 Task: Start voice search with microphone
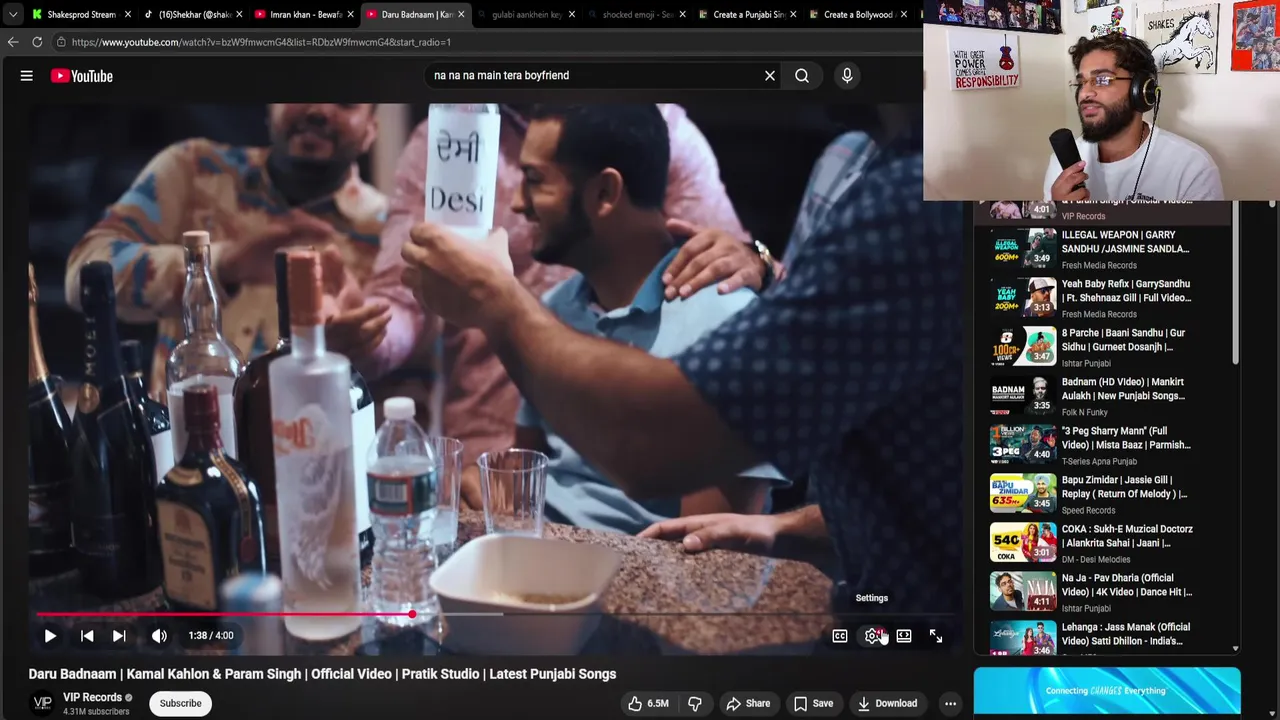tap(847, 75)
